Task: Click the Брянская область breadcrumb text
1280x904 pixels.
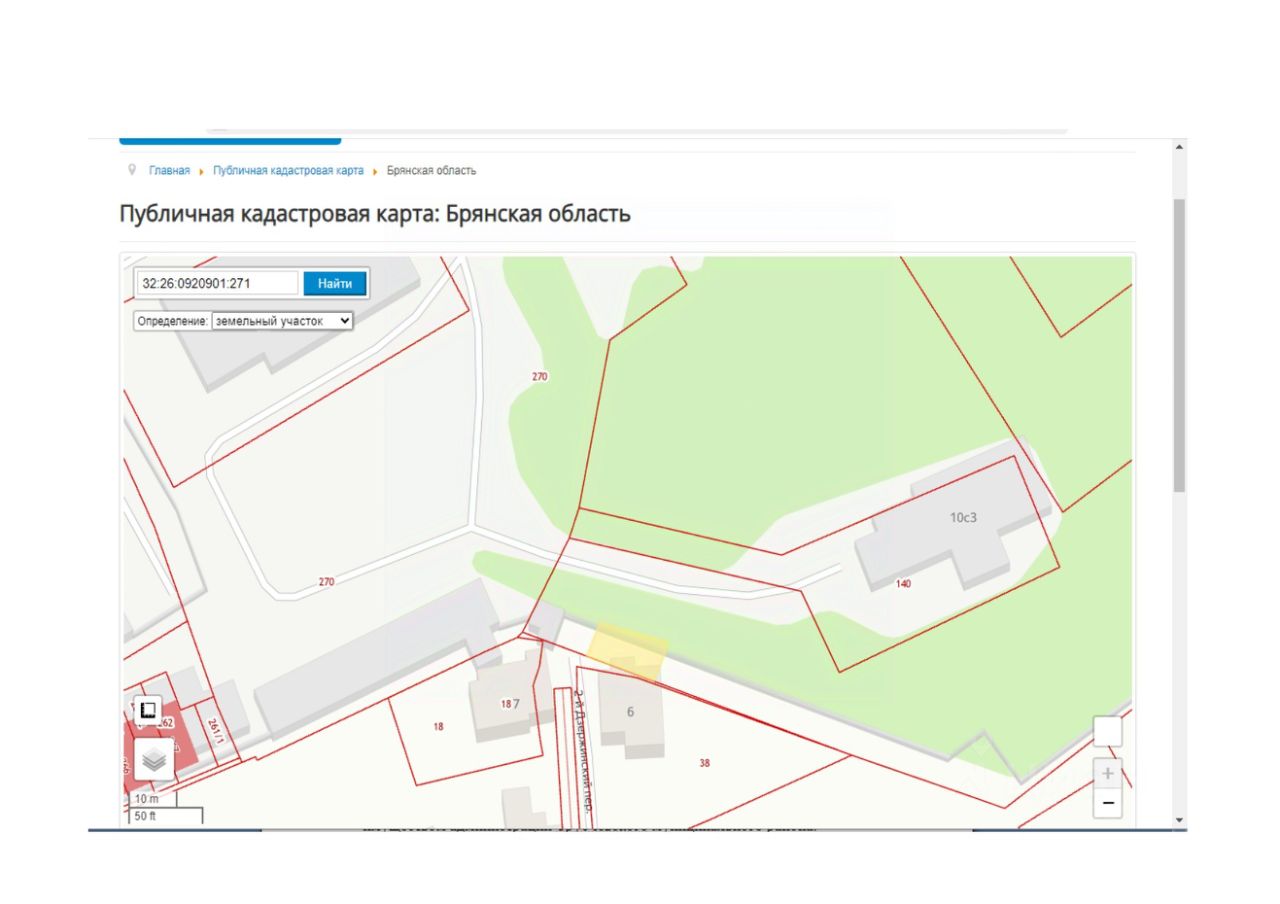Action: coord(431,171)
